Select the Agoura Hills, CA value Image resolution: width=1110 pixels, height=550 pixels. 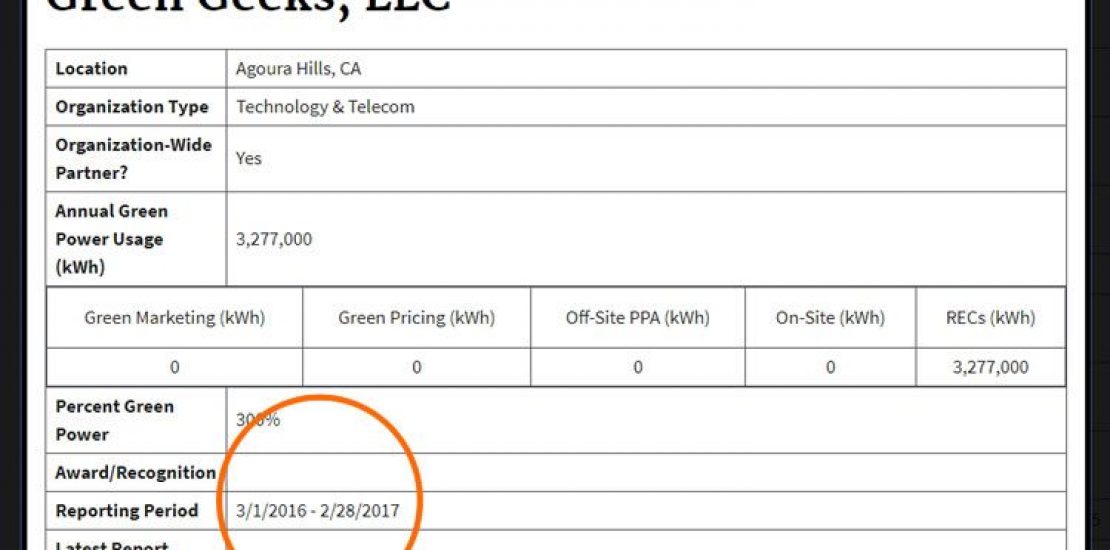298,69
